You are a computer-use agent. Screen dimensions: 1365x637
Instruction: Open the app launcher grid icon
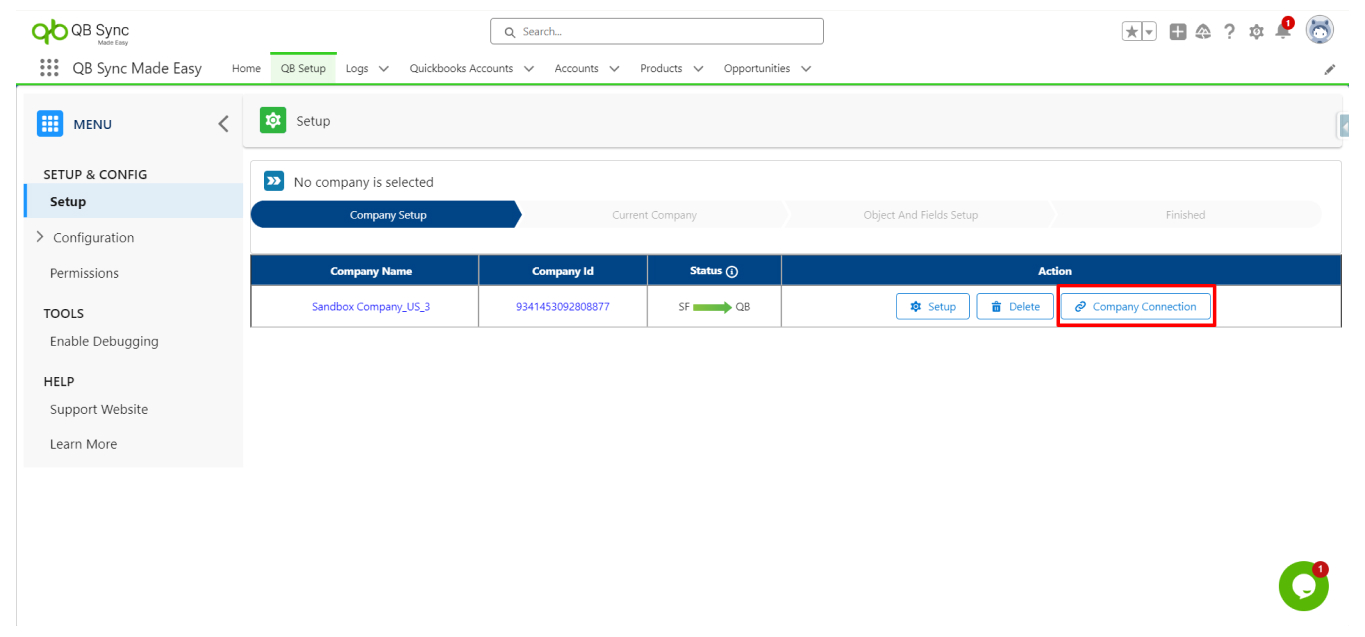tap(49, 68)
